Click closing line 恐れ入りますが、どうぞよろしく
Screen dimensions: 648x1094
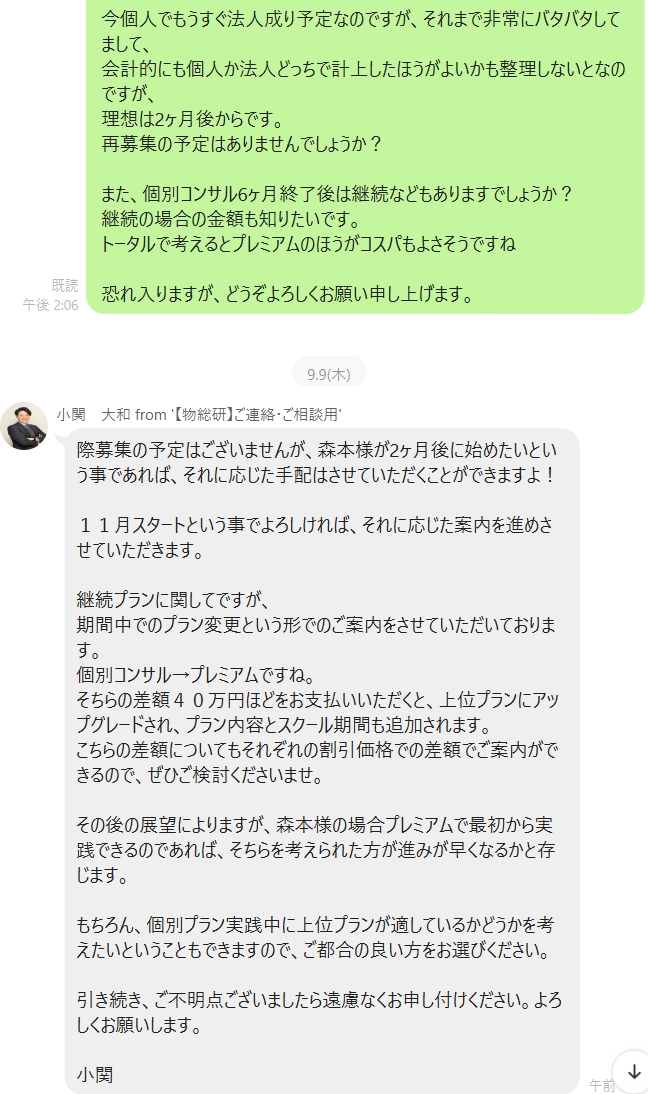288,294
